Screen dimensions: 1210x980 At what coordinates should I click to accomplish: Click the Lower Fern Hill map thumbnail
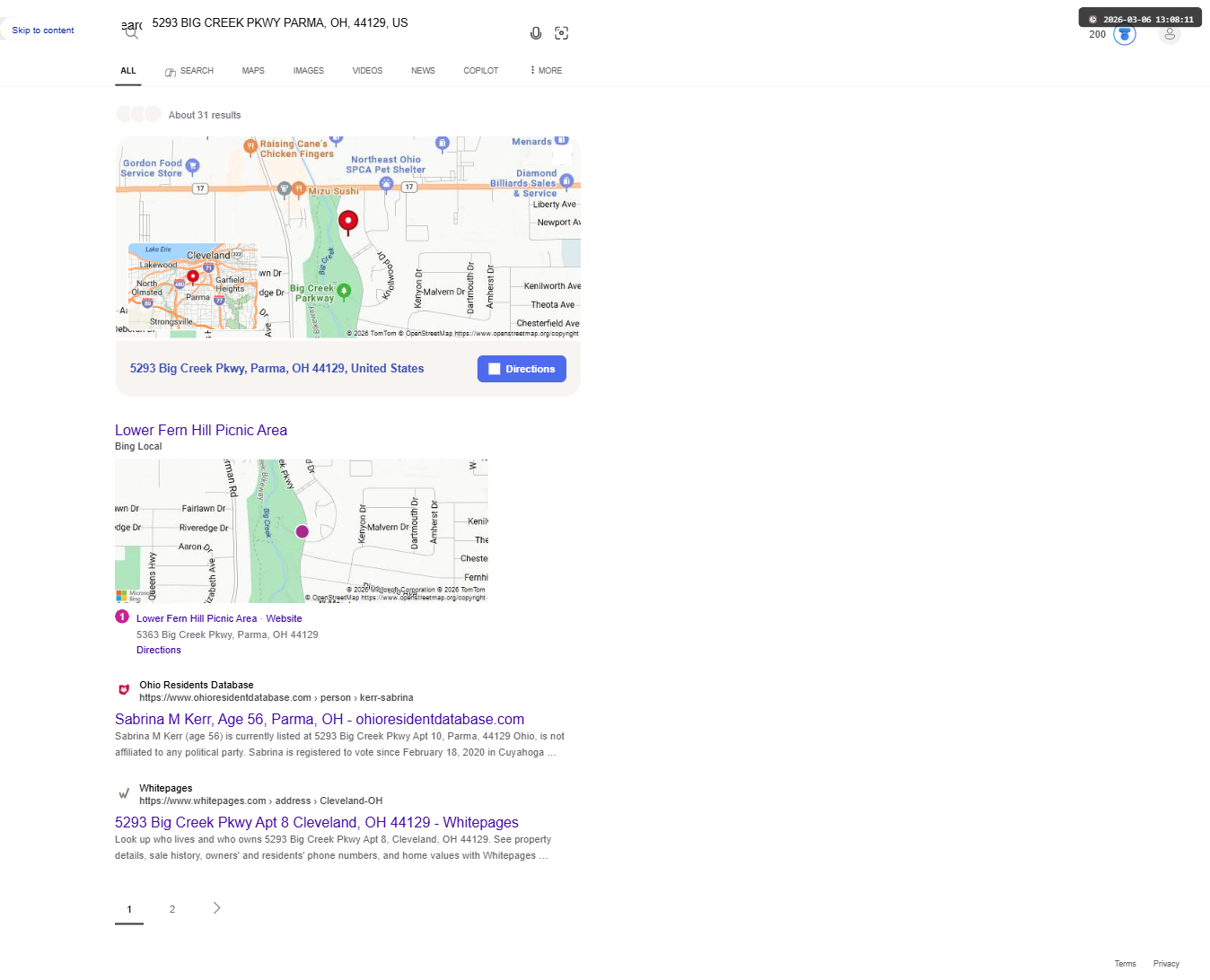tap(302, 530)
